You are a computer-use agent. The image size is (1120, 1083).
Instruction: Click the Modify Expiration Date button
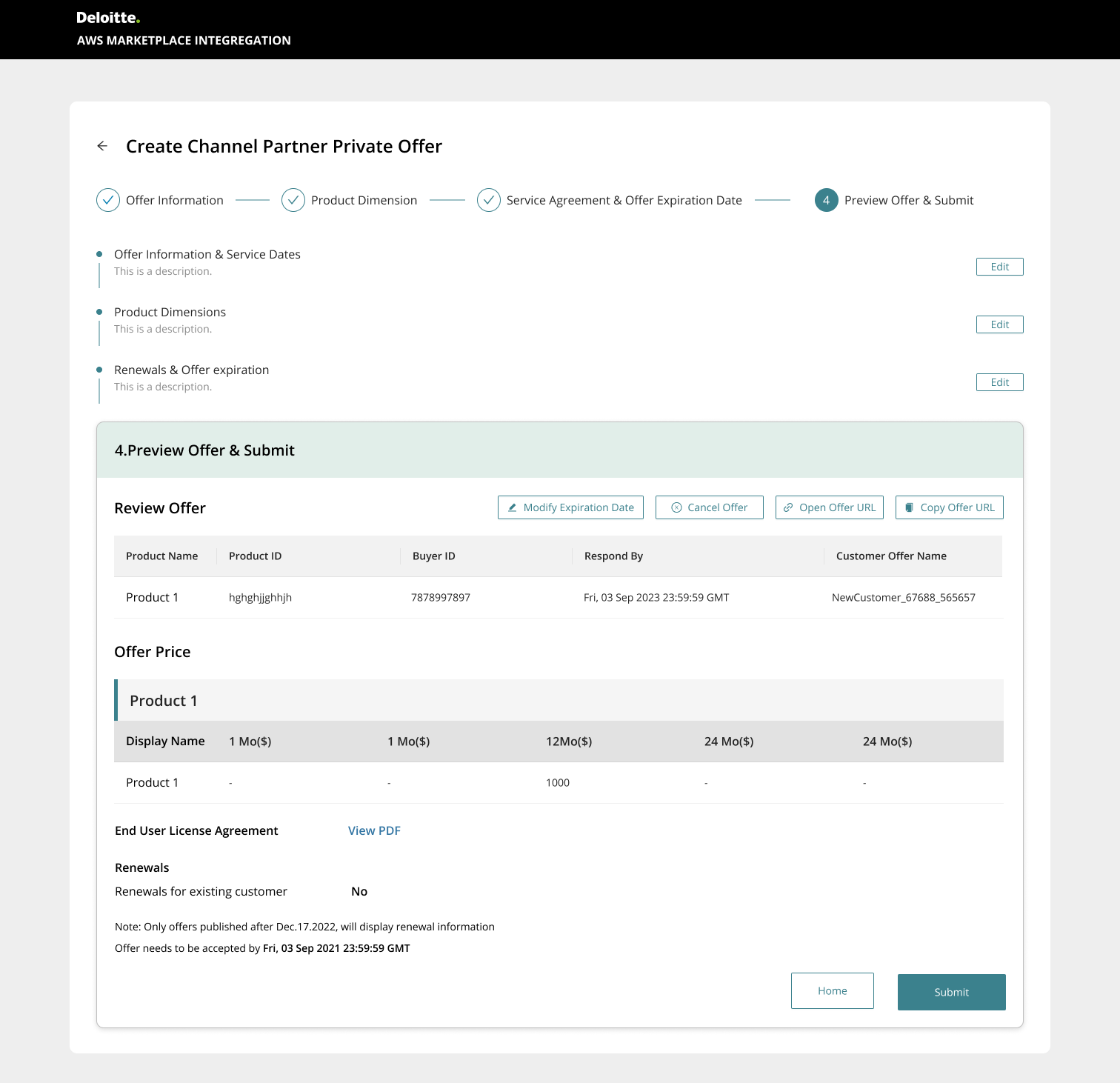[x=570, y=507]
